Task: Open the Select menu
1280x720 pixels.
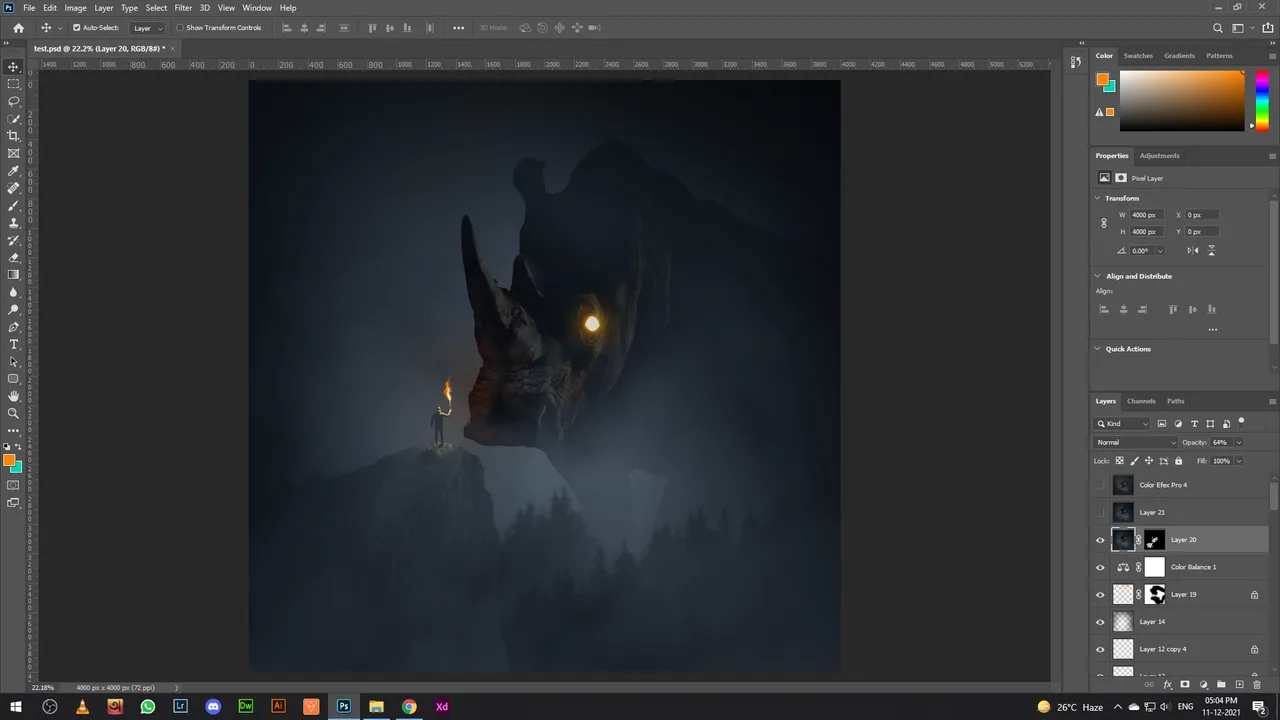Action: [156, 7]
